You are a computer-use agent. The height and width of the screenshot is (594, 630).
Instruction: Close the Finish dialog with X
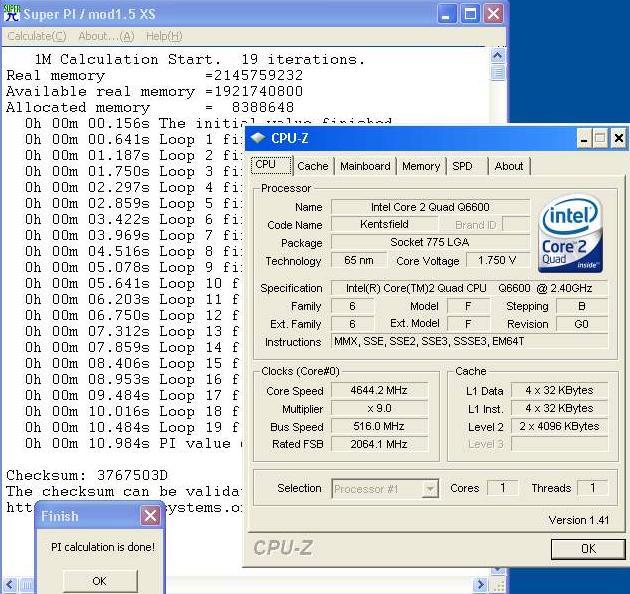click(x=150, y=515)
